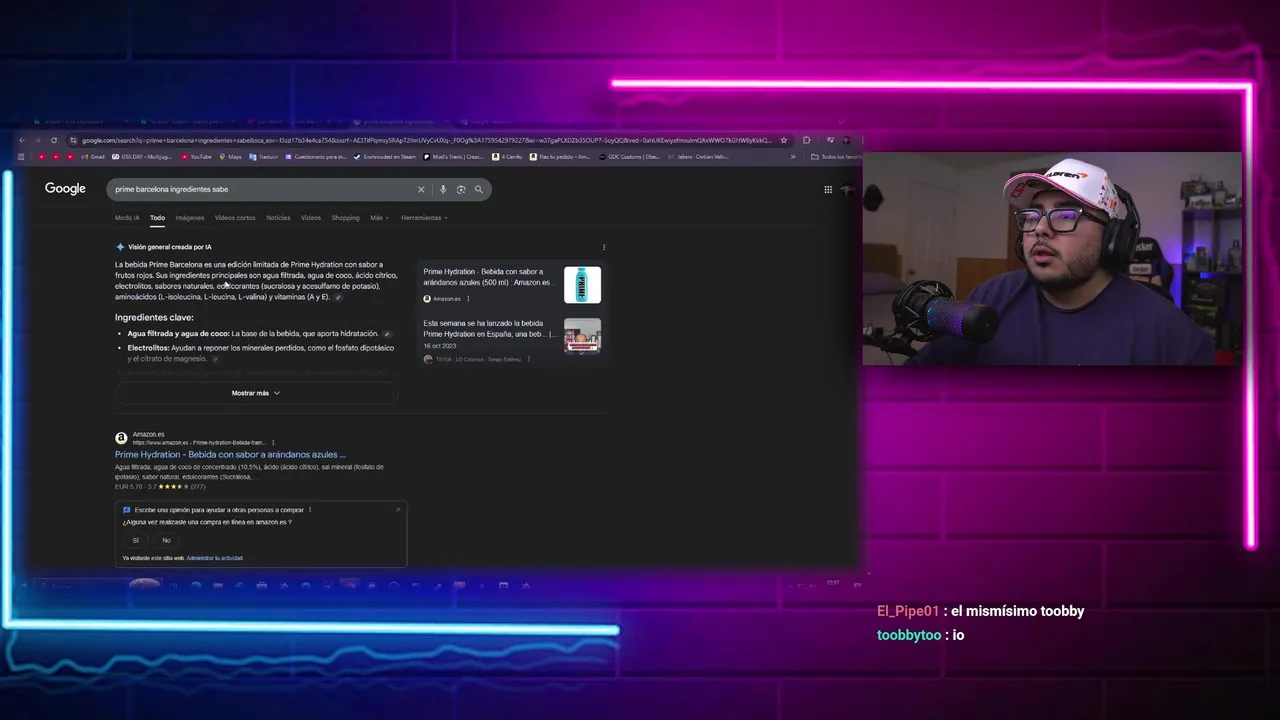This screenshot has height=720, width=1280.
Task: Click the magnifier search icon in the search box
Action: click(x=479, y=189)
